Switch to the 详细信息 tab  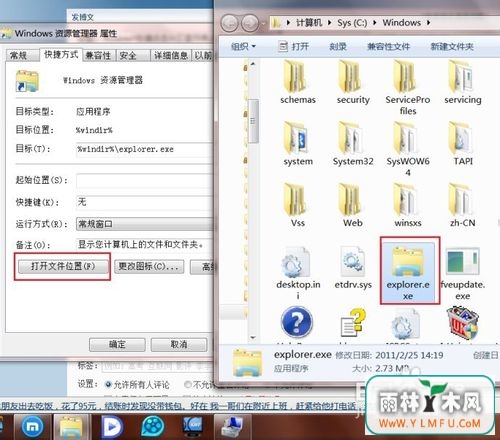click(x=171, y=55)
